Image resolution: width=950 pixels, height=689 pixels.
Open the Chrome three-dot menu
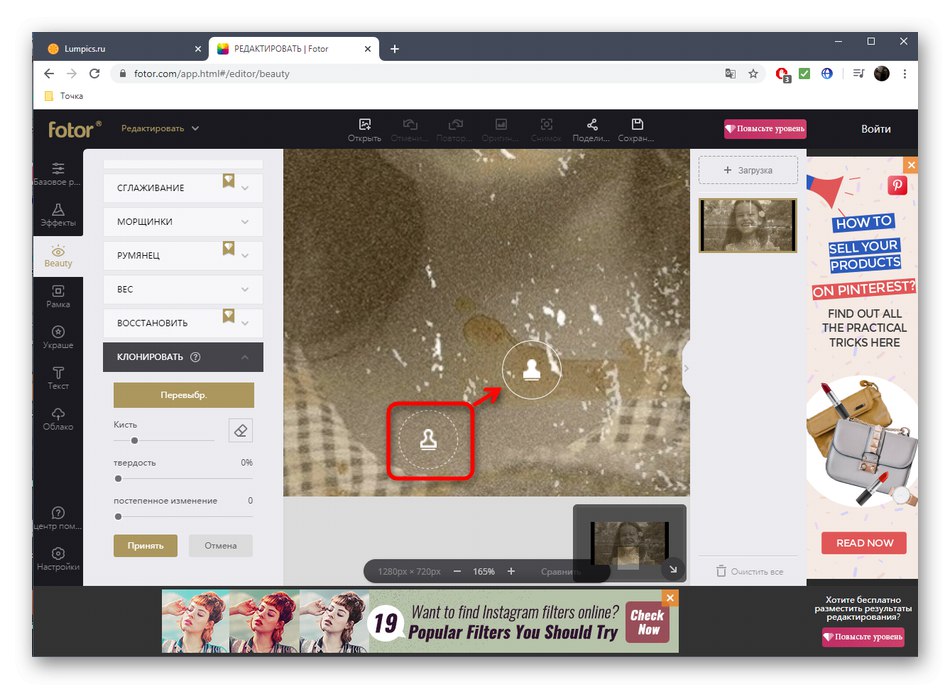click(x=905, y=73)
